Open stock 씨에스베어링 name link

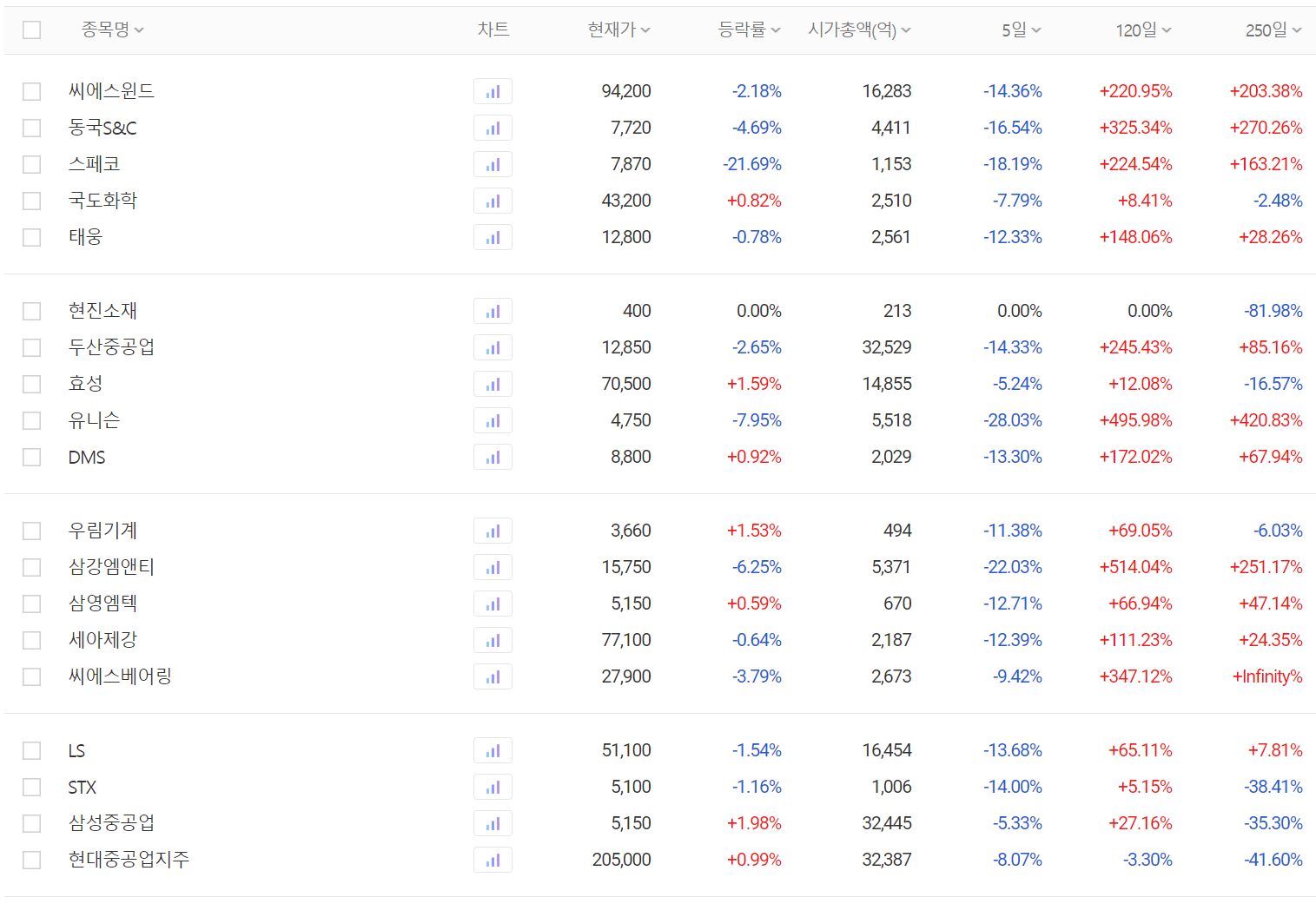[120, 676]
